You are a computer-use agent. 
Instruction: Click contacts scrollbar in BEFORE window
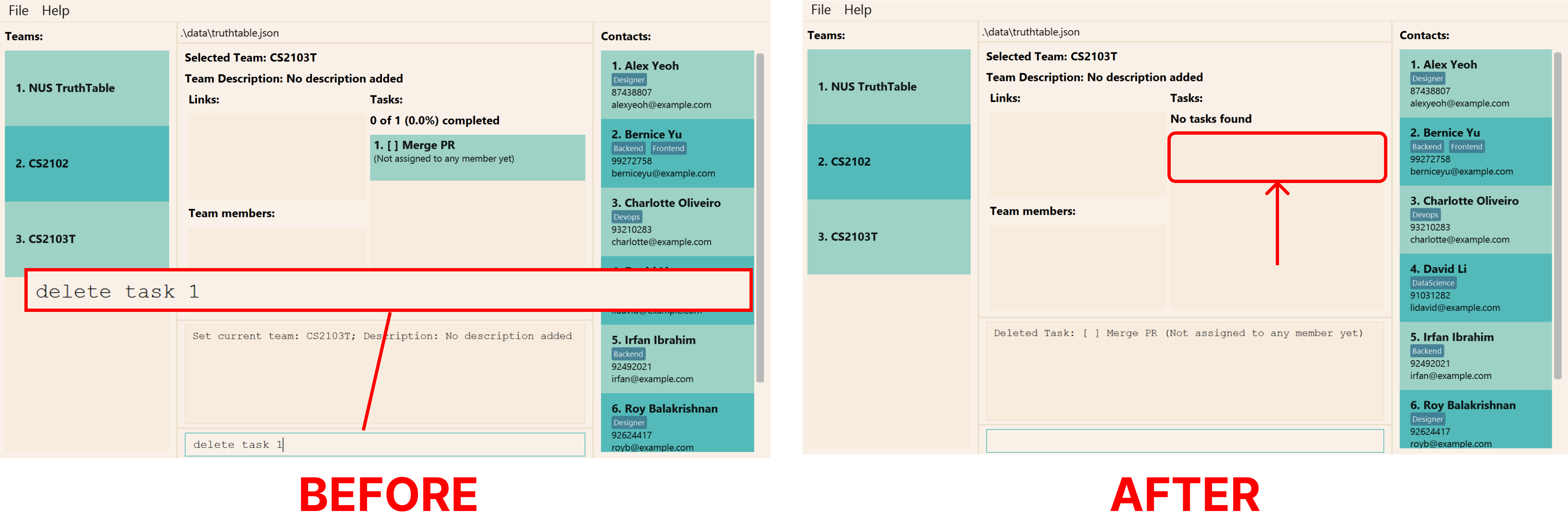point(760,218)
